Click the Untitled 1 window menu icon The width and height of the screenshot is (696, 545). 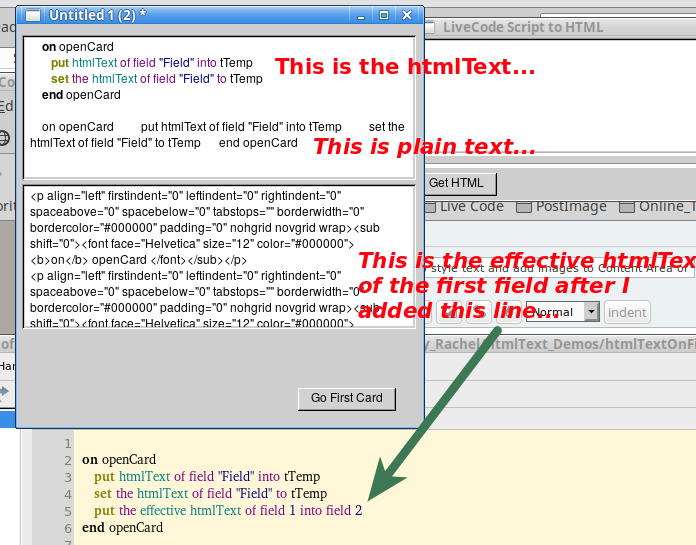pos(33,15)
